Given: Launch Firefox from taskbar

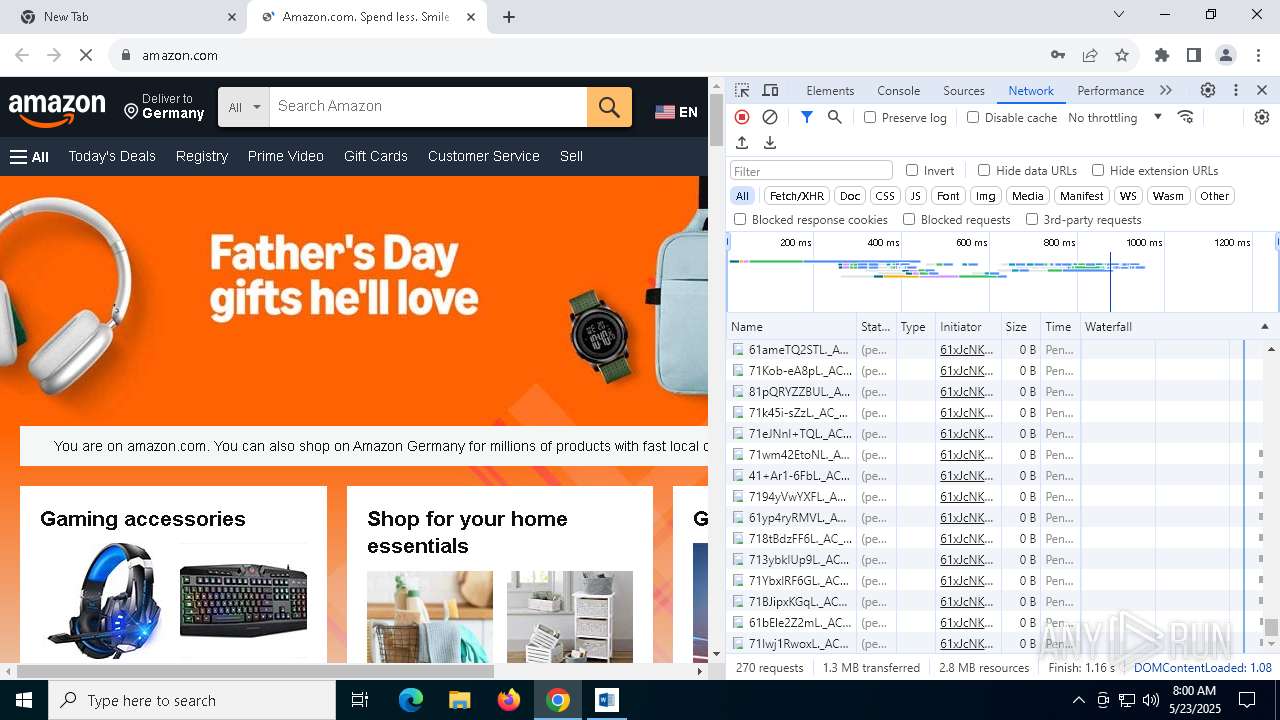Looking at the screenshot, I should (x=509, y=700).
